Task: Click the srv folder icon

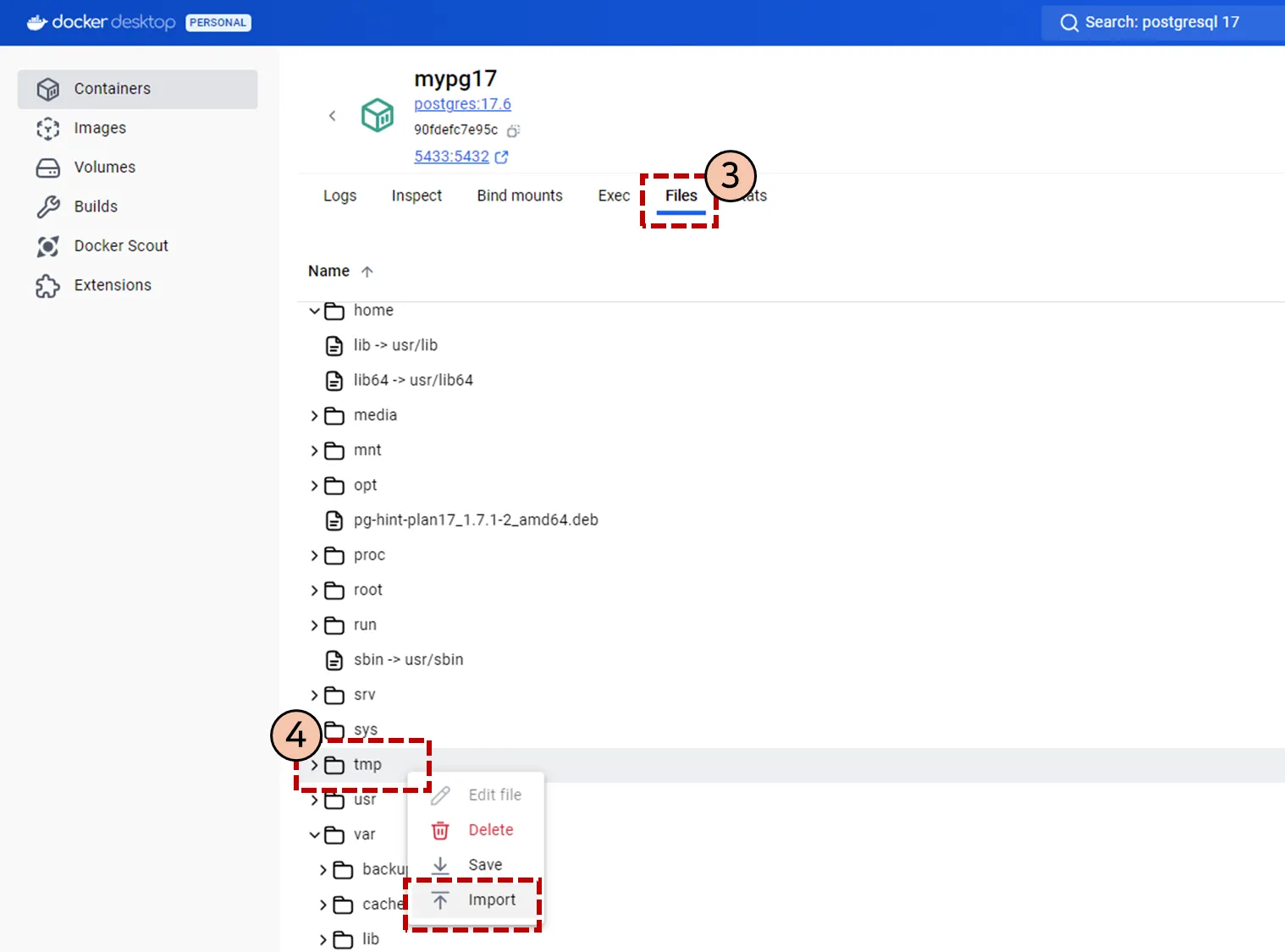Action: [x=334, y=696]
